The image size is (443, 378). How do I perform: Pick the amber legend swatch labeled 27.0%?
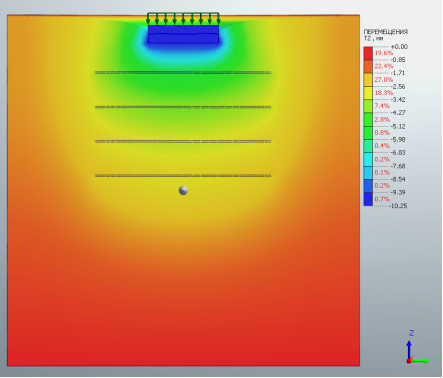tap(368, 80)
